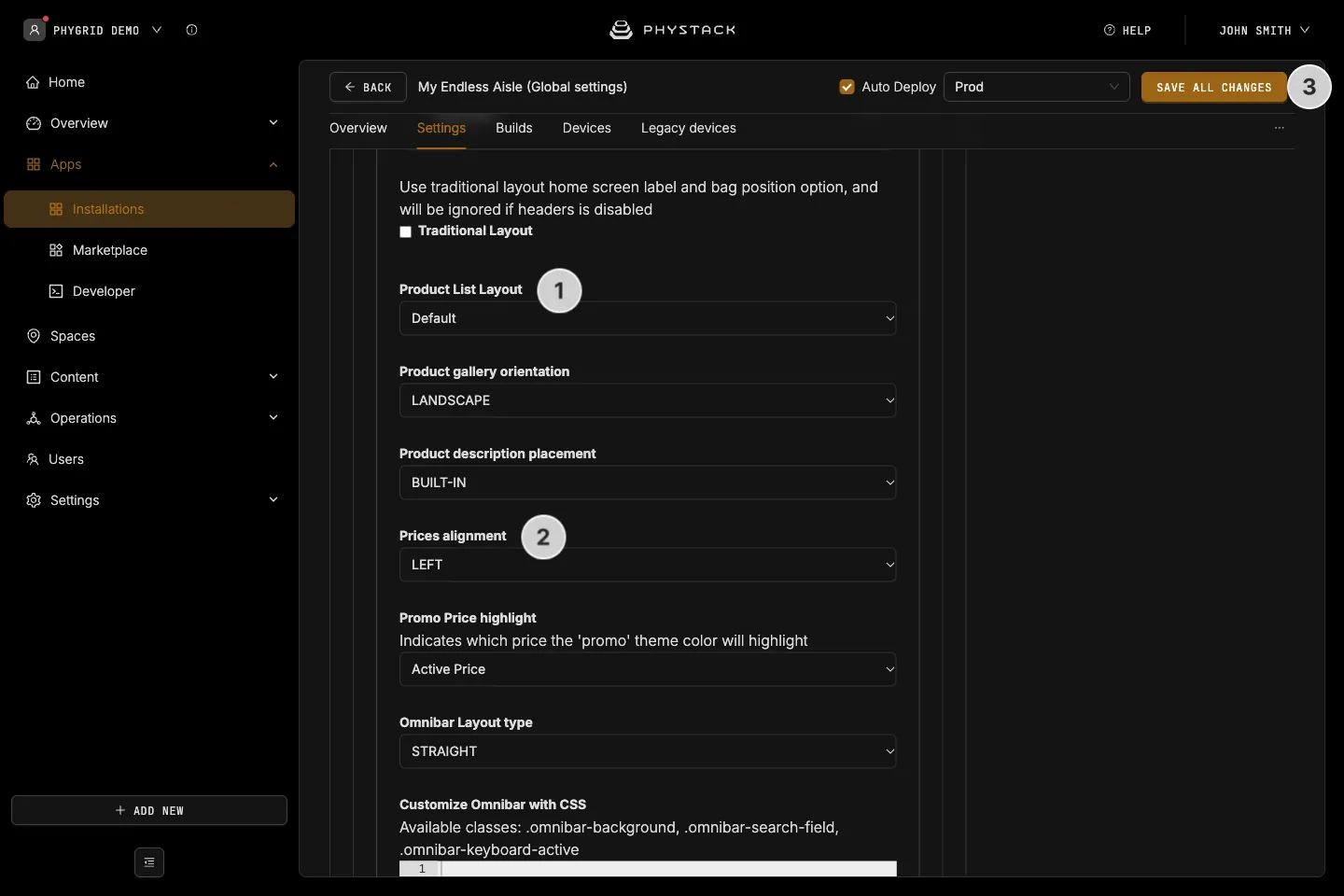Open the John Smith account menu
The width and height of the screenshot is (1344, 896).
click(x=1265, y=30)
